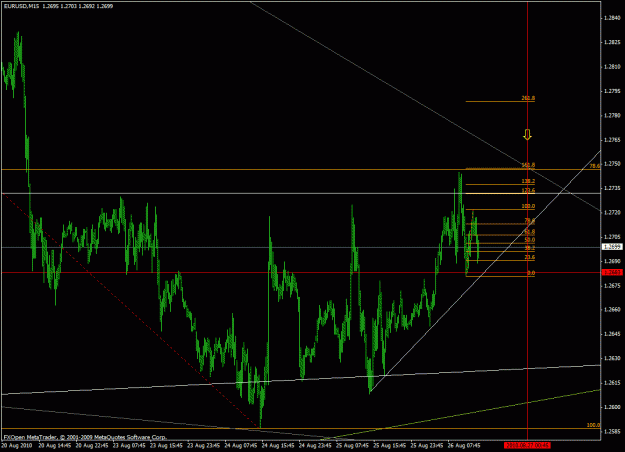This screenshot has height=452, width=625.
Task: Select the 50.0 Fibonacci level label
Action: (x=530, y=240)
